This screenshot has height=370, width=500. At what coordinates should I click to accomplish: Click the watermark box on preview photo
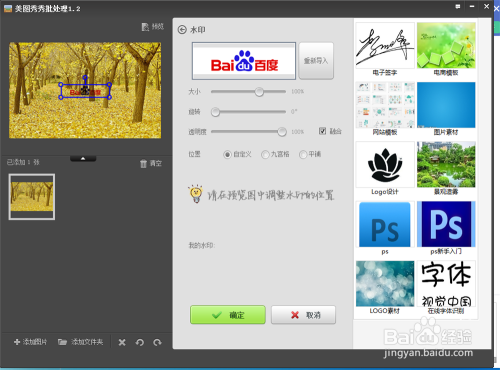tap(85, 91)
